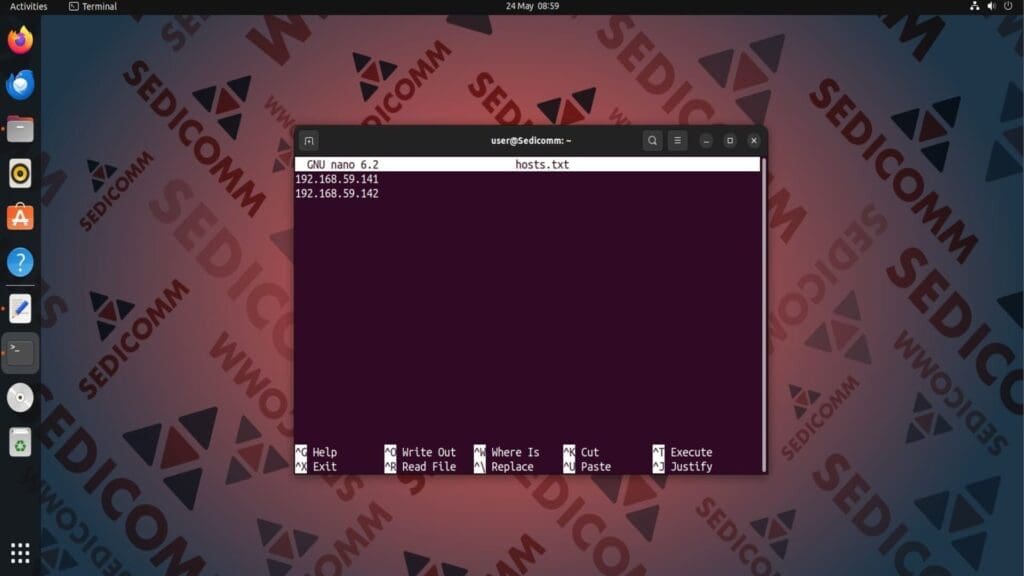Image resolution: width=1024 pixels, height=576 pixels.
Task: Open the recycling utility at dock bottom
Action: [x=20, y=442]
